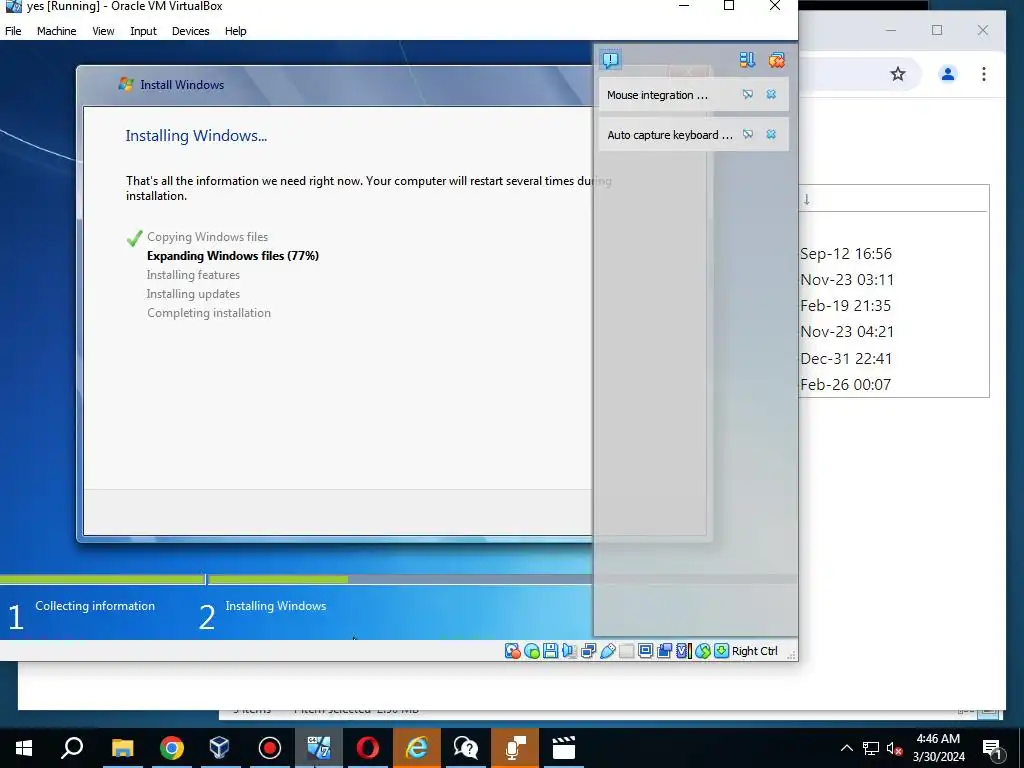Open the Help menu
The image size is (1024, 768).
coord(236,31)
